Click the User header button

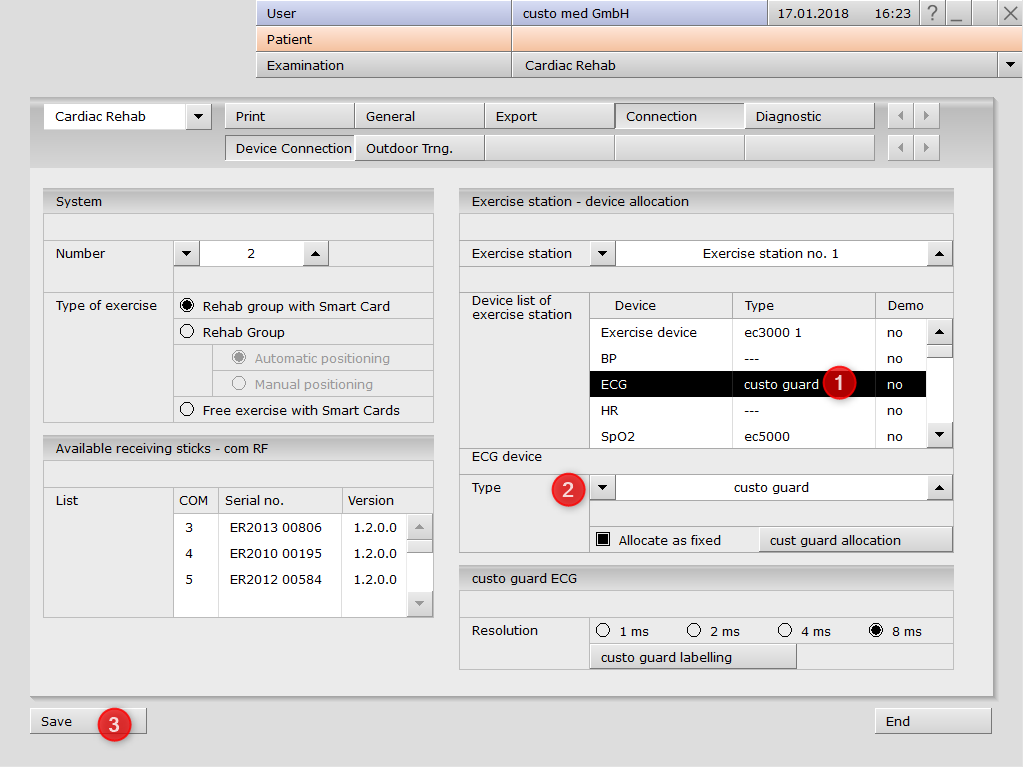point(383,13)
